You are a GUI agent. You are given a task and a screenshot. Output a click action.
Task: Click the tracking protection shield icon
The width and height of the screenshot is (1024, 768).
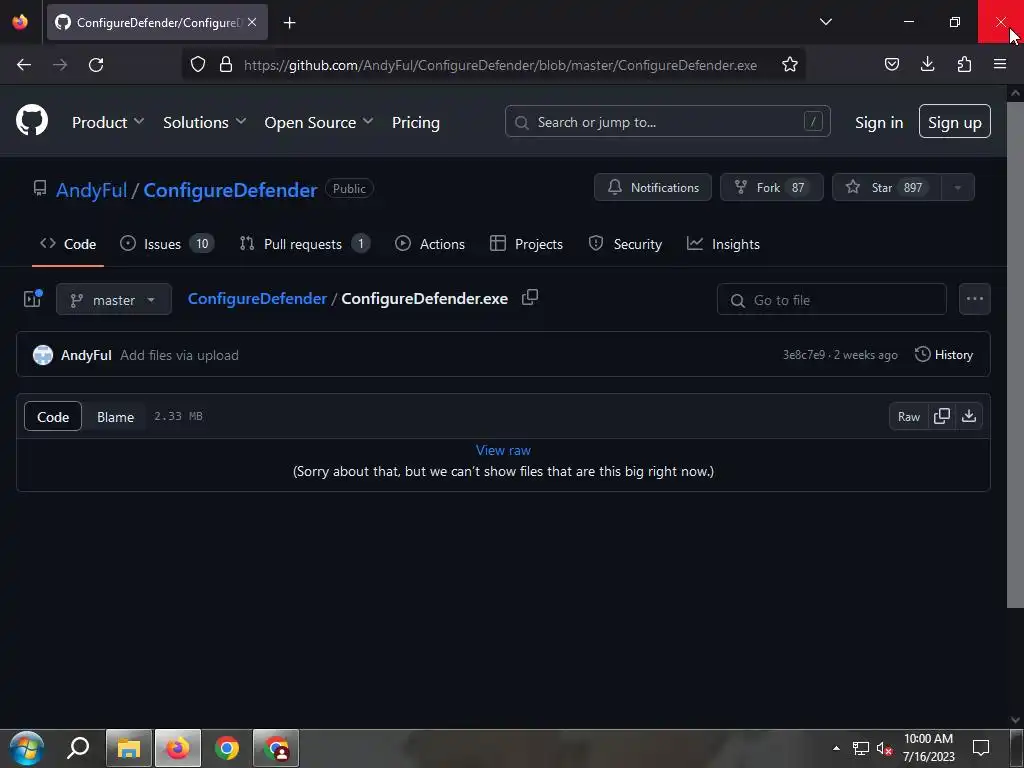(198, 65)
